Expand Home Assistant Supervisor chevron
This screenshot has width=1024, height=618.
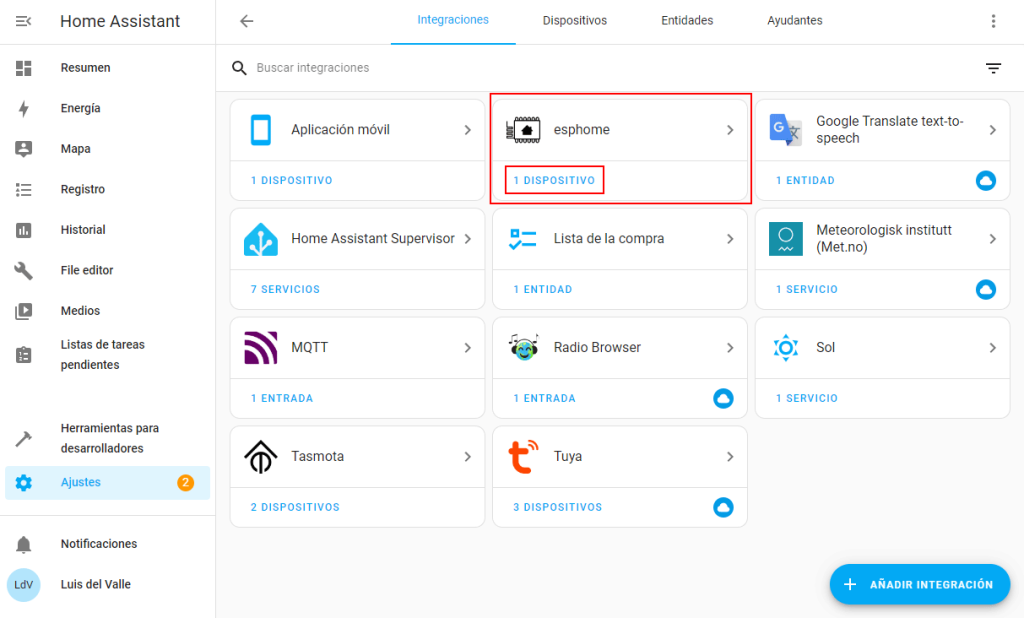click(x=468, y=239)
